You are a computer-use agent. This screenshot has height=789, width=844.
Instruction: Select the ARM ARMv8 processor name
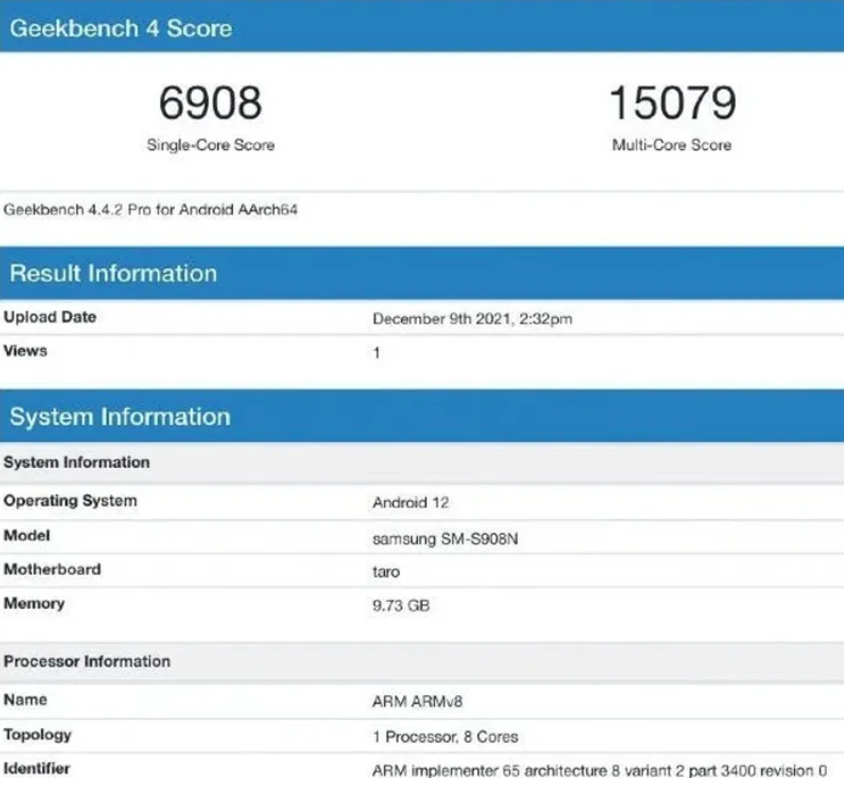pos(417,702)
